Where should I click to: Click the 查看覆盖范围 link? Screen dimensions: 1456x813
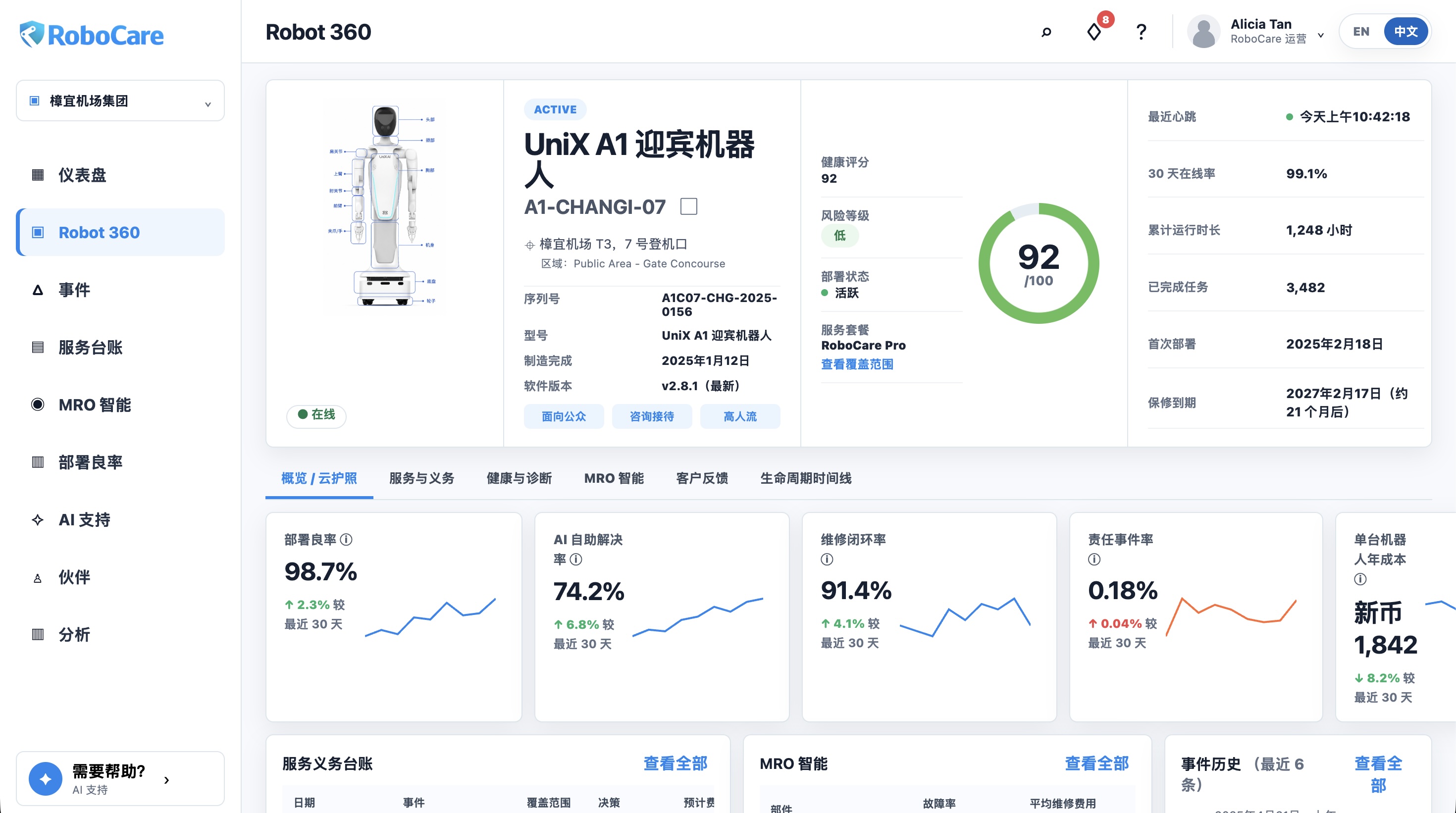(857, 364)
